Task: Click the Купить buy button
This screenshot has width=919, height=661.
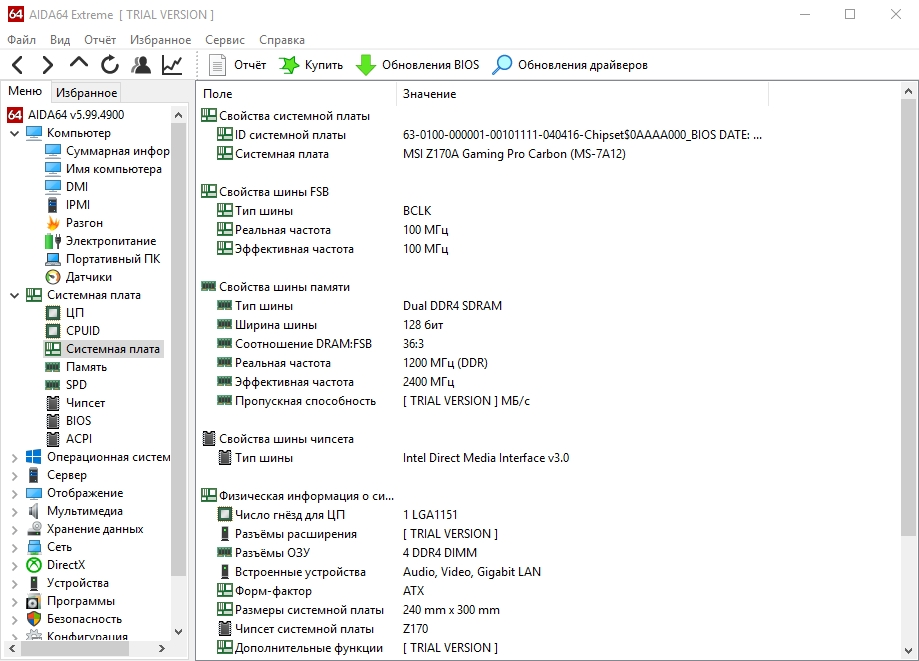Action: coord(311,64)
